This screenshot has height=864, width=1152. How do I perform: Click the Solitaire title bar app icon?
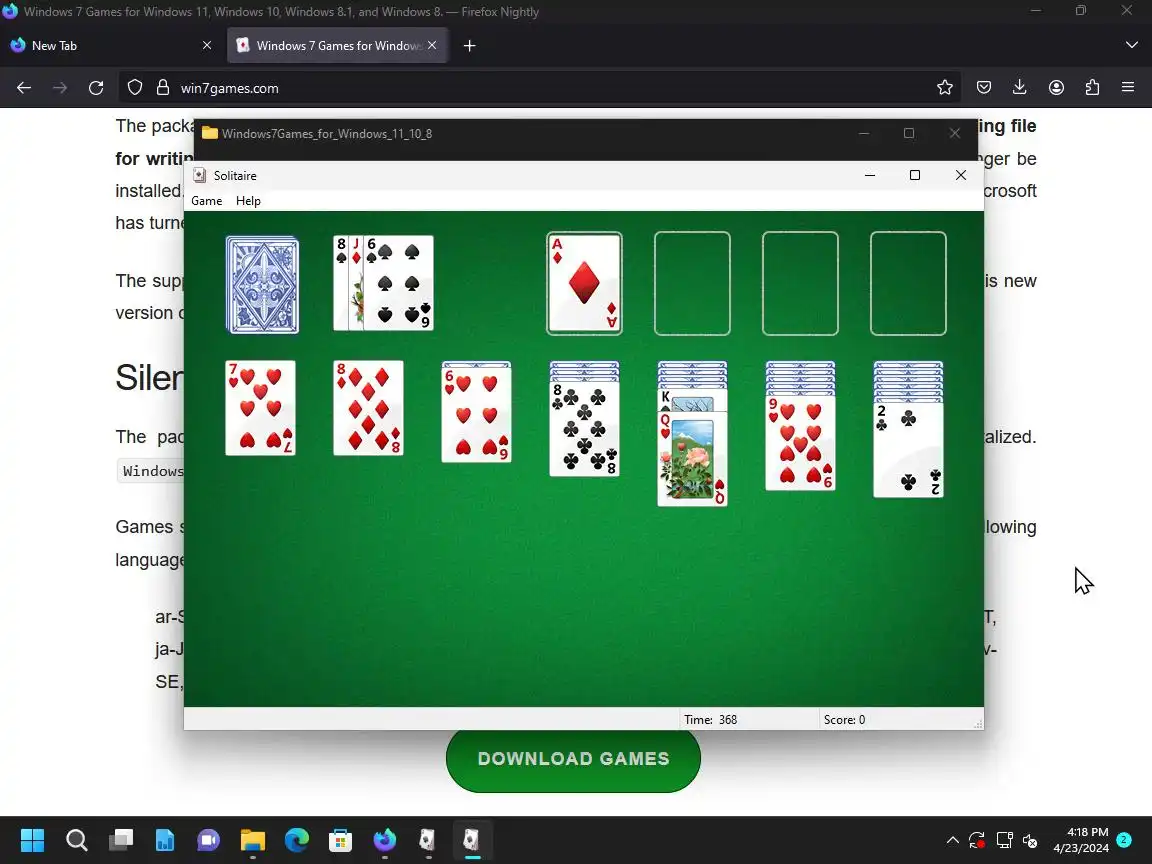tap(199, 175)
